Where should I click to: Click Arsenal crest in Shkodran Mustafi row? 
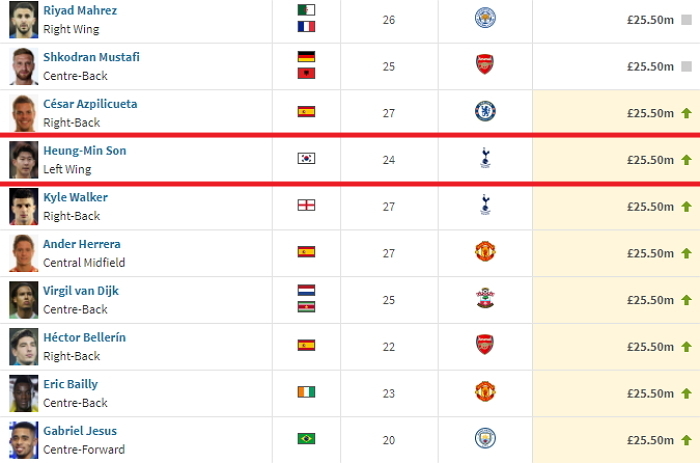coord(485,65)
